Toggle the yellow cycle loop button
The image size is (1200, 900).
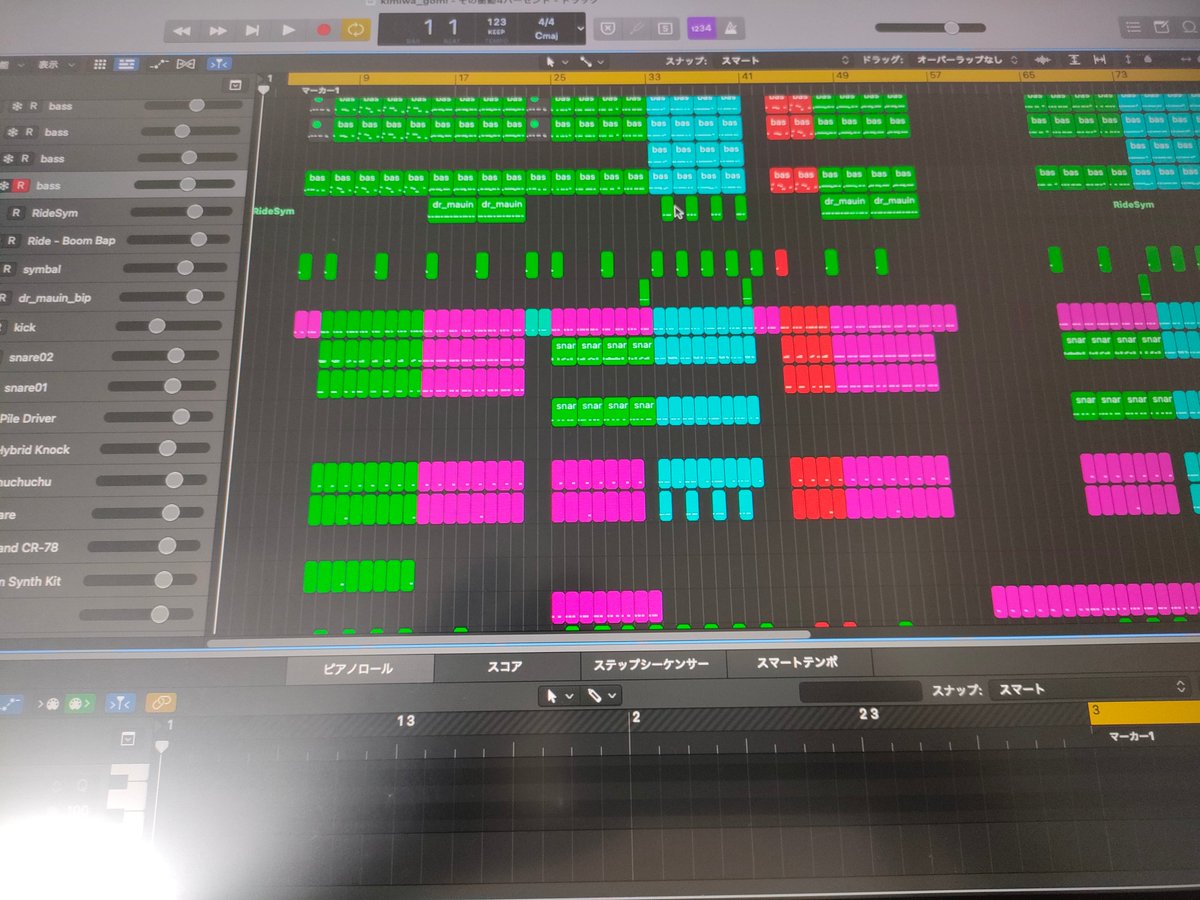355,30
